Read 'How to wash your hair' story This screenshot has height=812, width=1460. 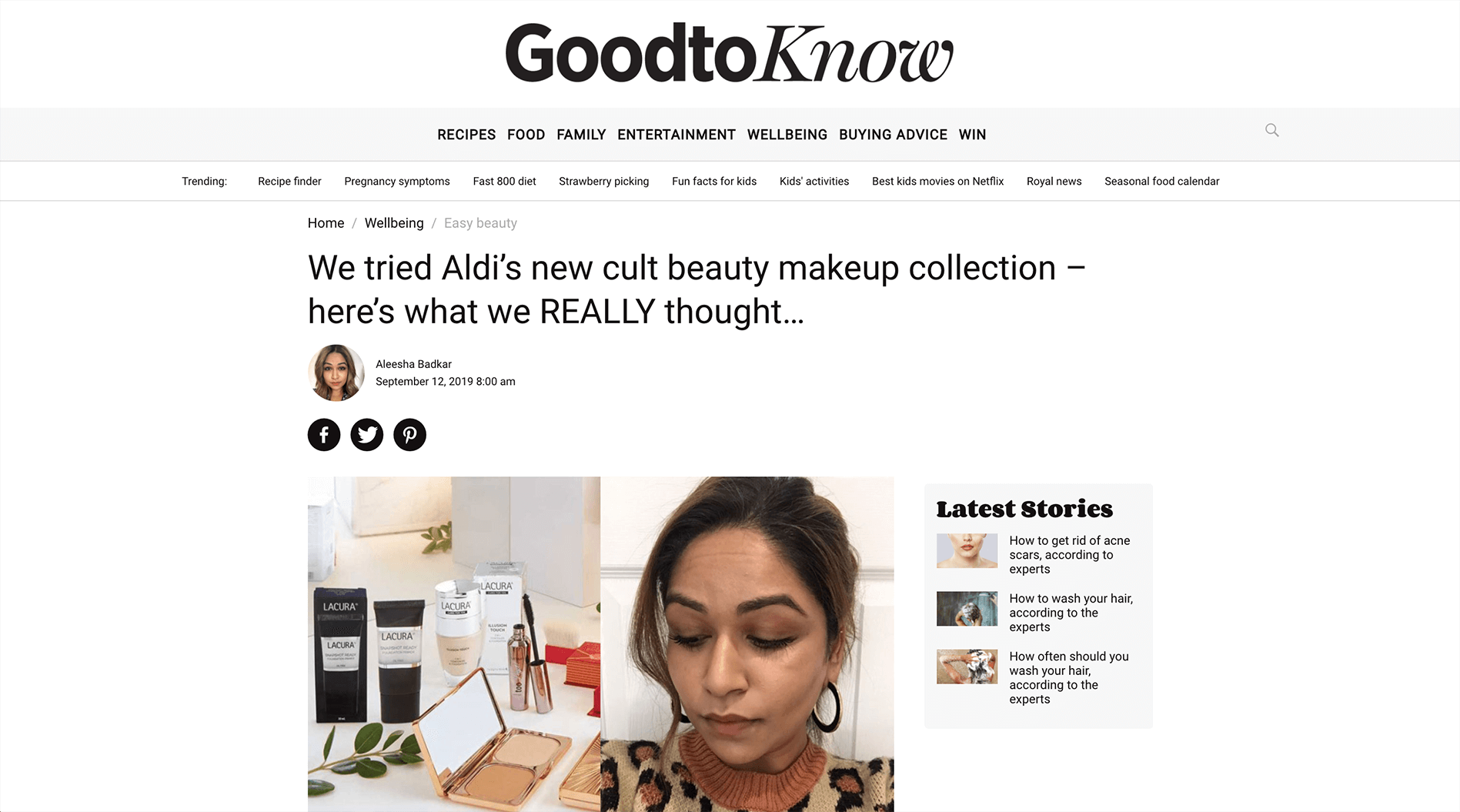(x=1071, y=613)
